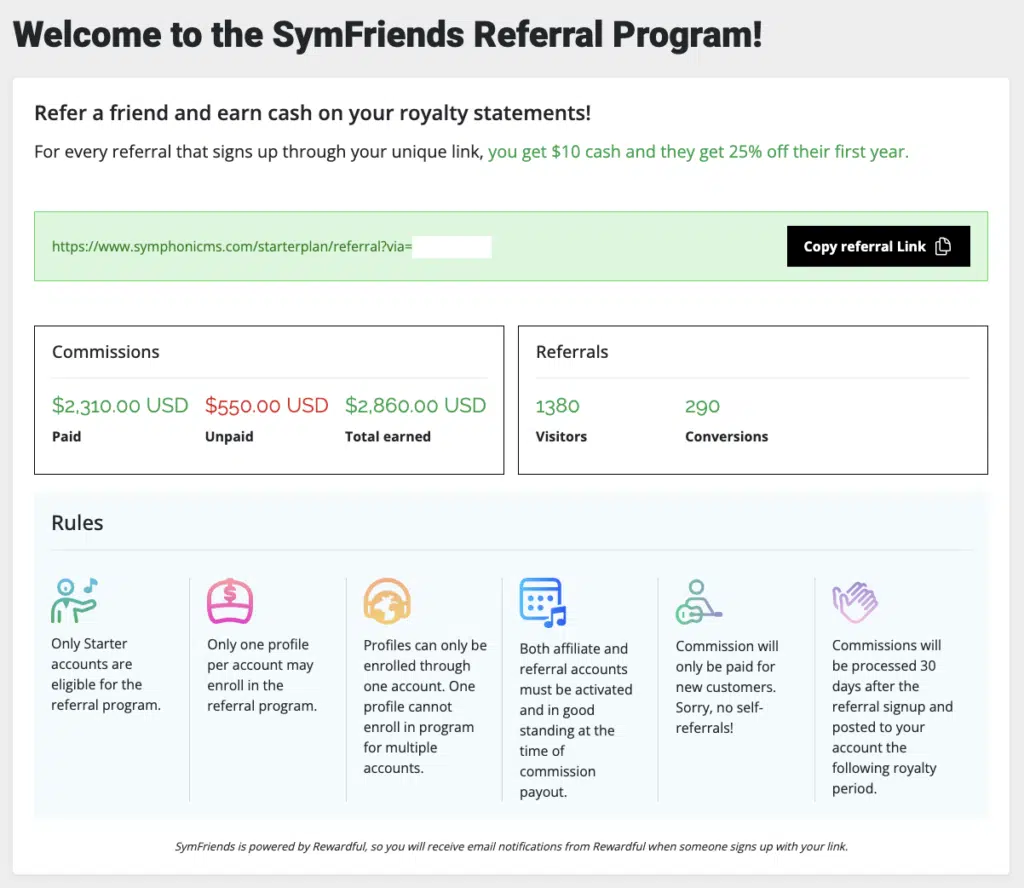1024x888 pixels.
Task: Click the Paid amount of $2,310.00 USD
Action: click(120, 406)
